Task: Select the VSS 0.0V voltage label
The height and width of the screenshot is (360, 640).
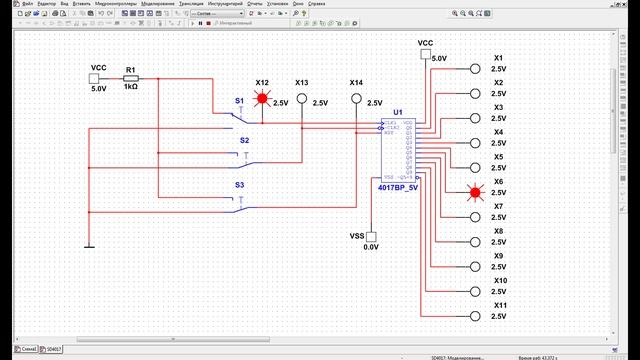Action: pos(371,247)
